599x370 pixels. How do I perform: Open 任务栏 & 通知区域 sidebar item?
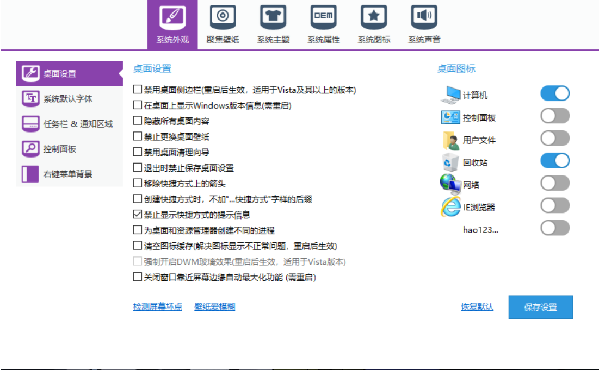70,124
